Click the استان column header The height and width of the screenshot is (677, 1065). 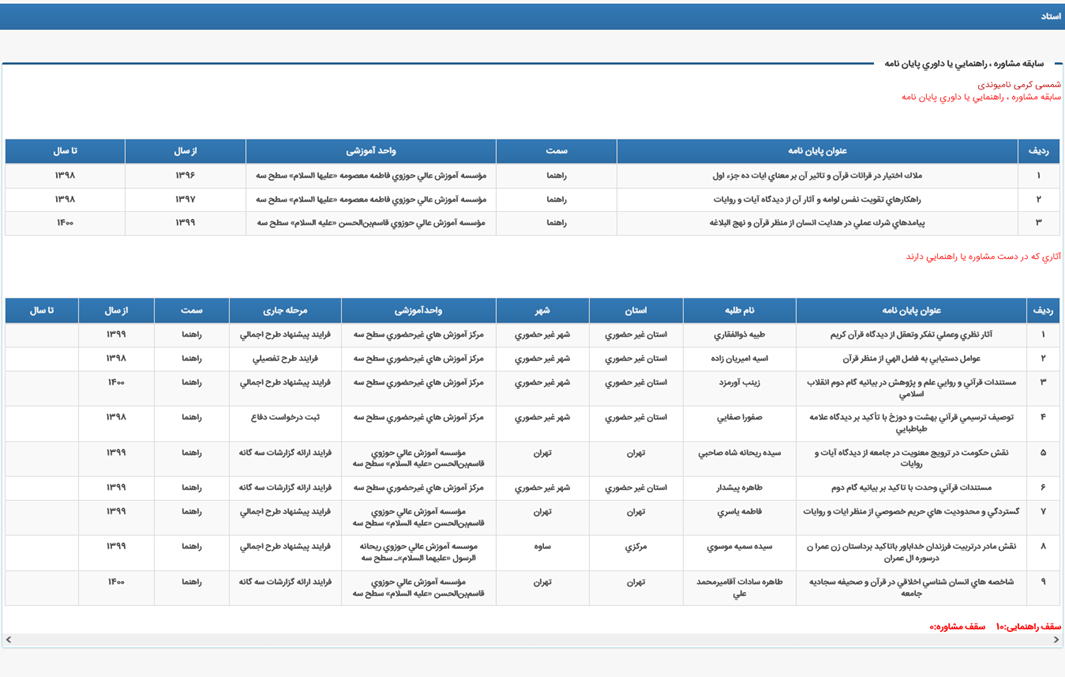[636, 311]
